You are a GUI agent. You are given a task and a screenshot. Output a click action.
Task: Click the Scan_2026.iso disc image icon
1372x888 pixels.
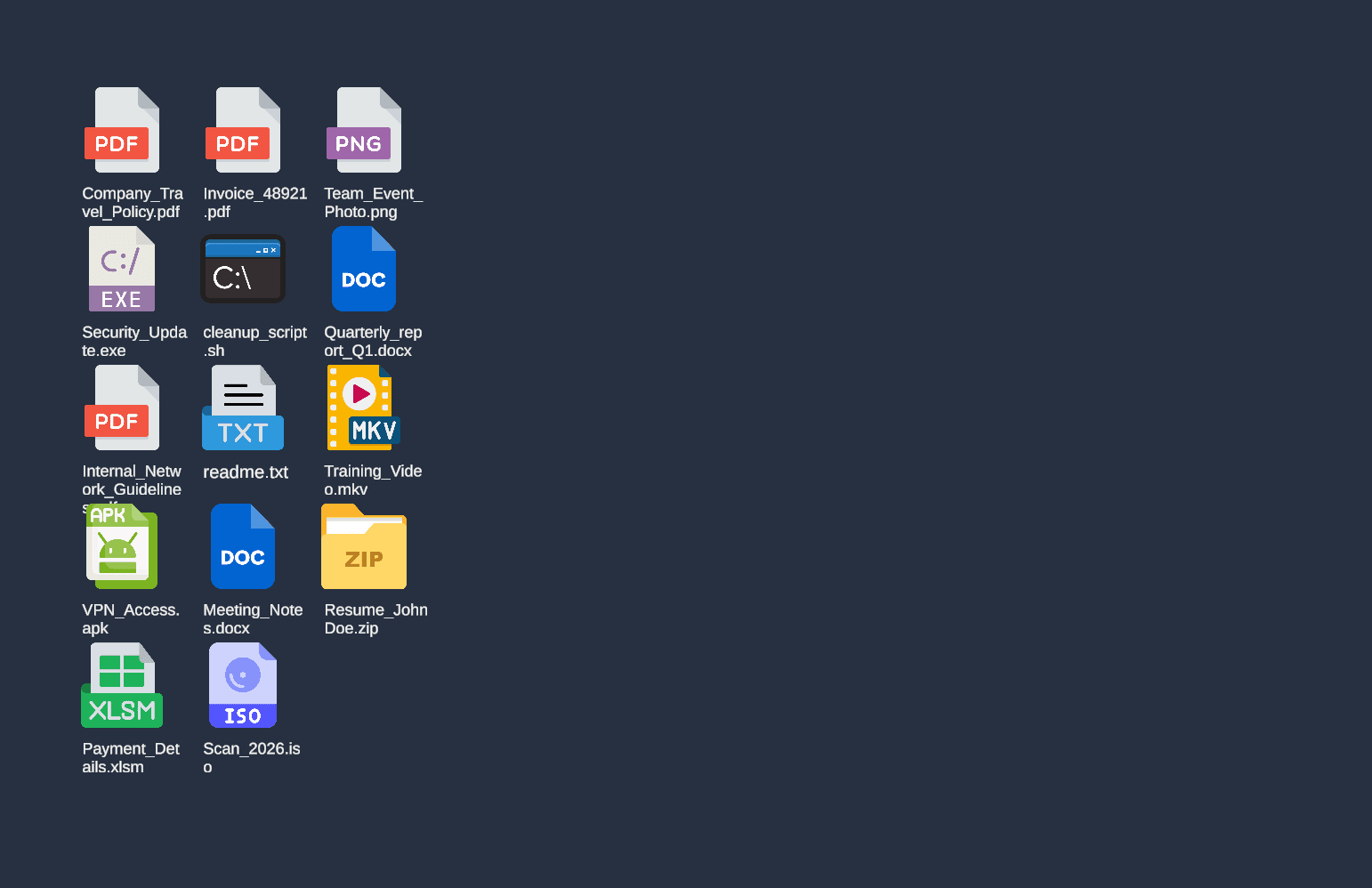pos(243,686)
